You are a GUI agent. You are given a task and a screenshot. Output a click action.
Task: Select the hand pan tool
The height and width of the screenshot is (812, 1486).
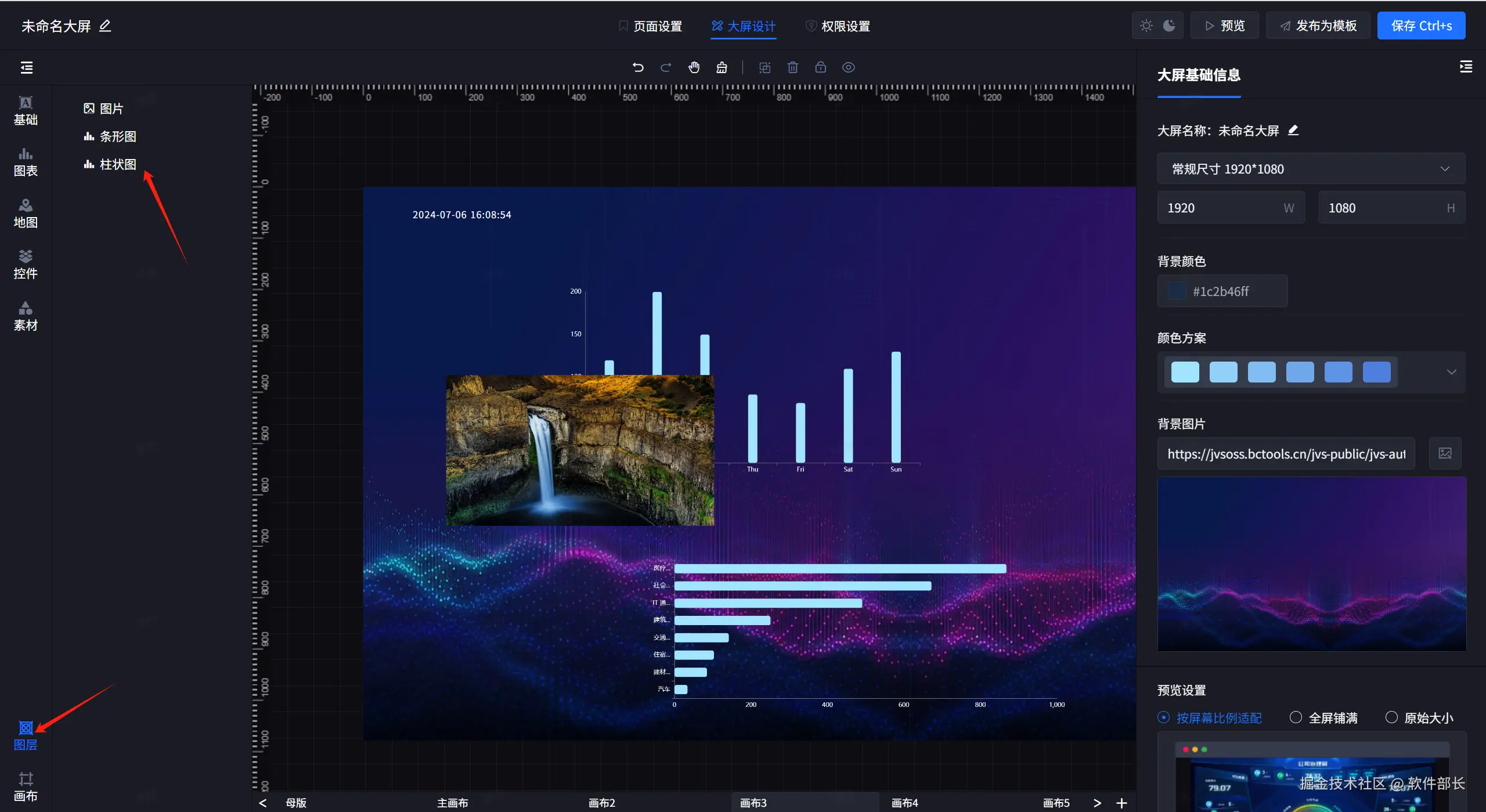[x=694, y=67]
